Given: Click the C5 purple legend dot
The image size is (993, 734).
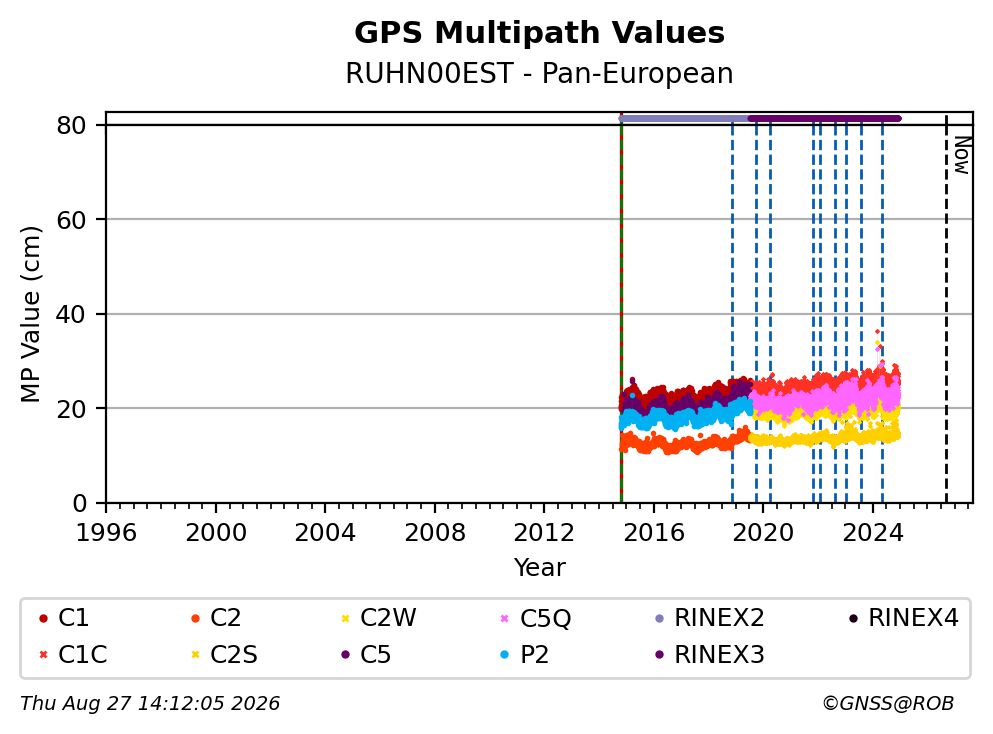Looking at the screenshot, I should 345,655.
